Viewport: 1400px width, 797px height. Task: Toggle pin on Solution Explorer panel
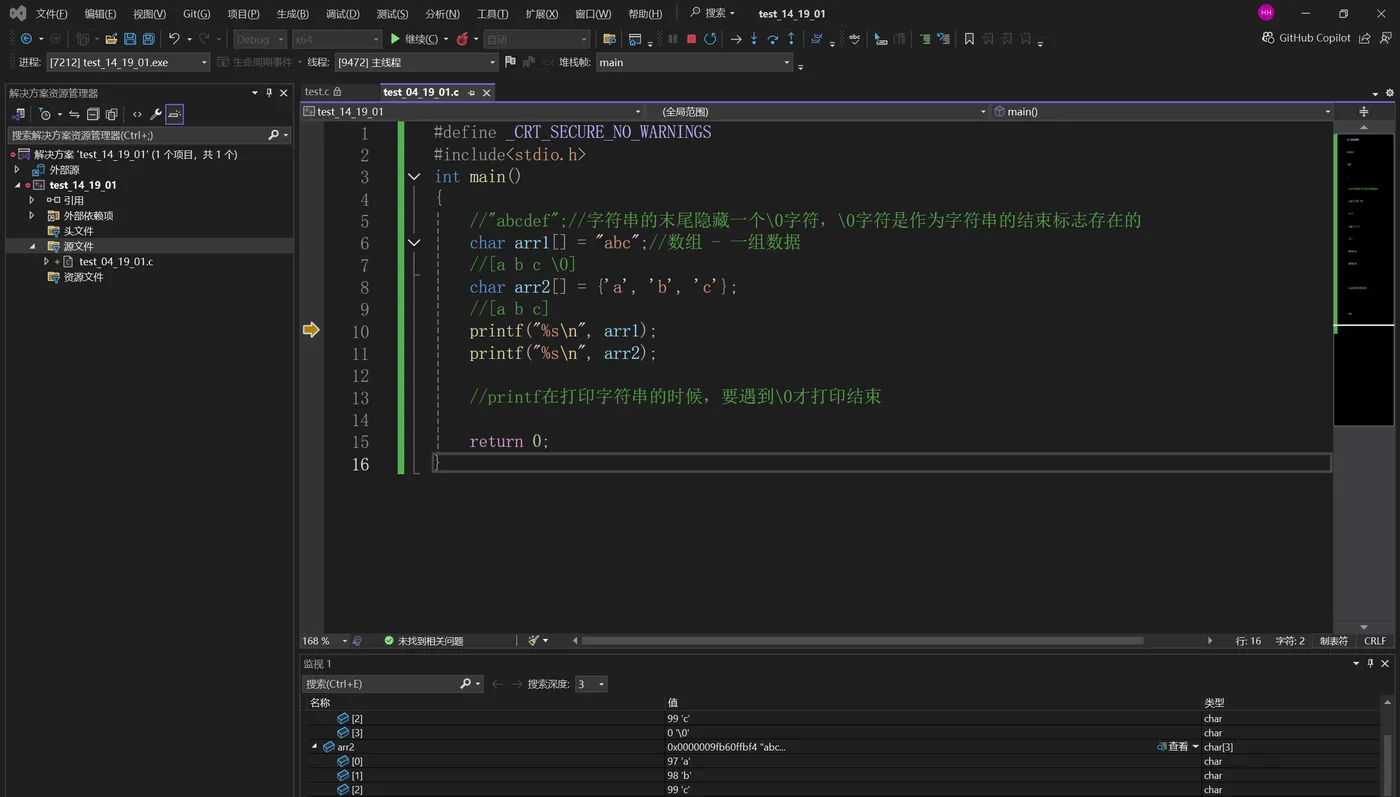tap(269, 92)
